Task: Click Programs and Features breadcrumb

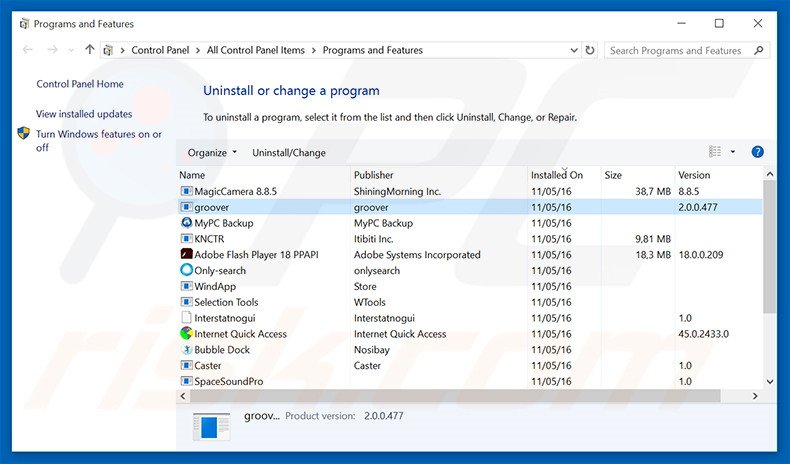Action: pyautogui.click(x=372, y=50)
